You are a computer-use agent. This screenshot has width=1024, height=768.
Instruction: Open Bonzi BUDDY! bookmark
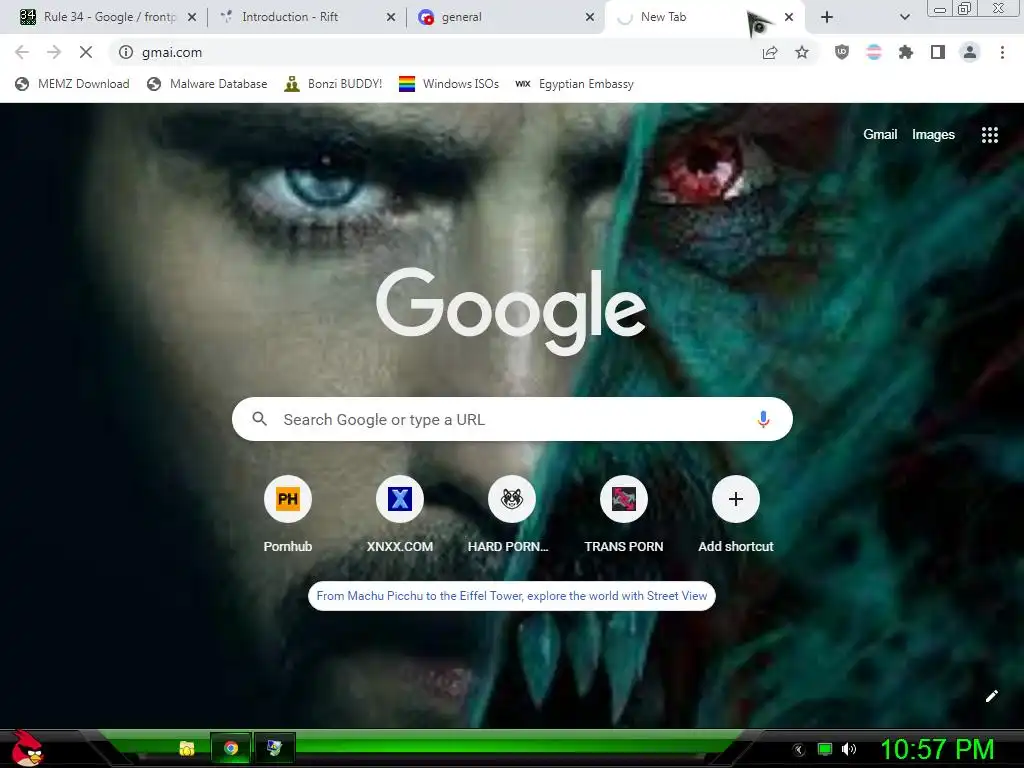click(x=333, y=84)
